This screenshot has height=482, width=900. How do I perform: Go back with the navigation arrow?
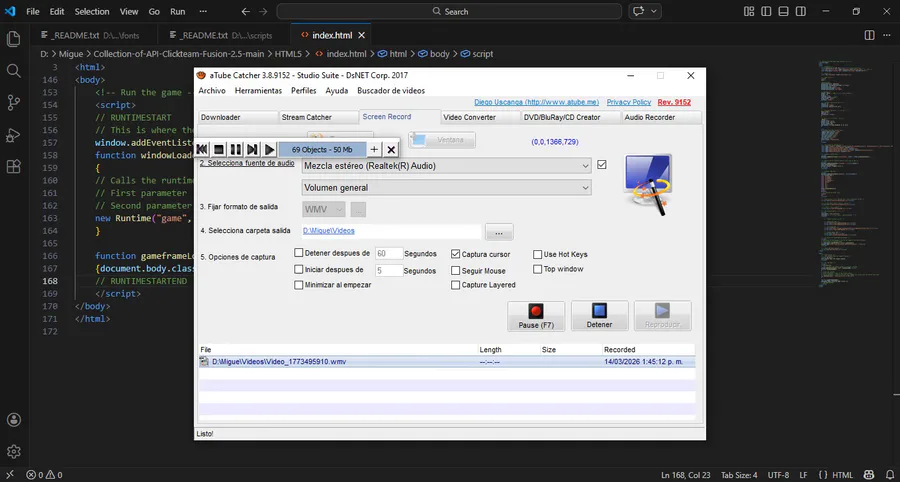coord(246,11)
